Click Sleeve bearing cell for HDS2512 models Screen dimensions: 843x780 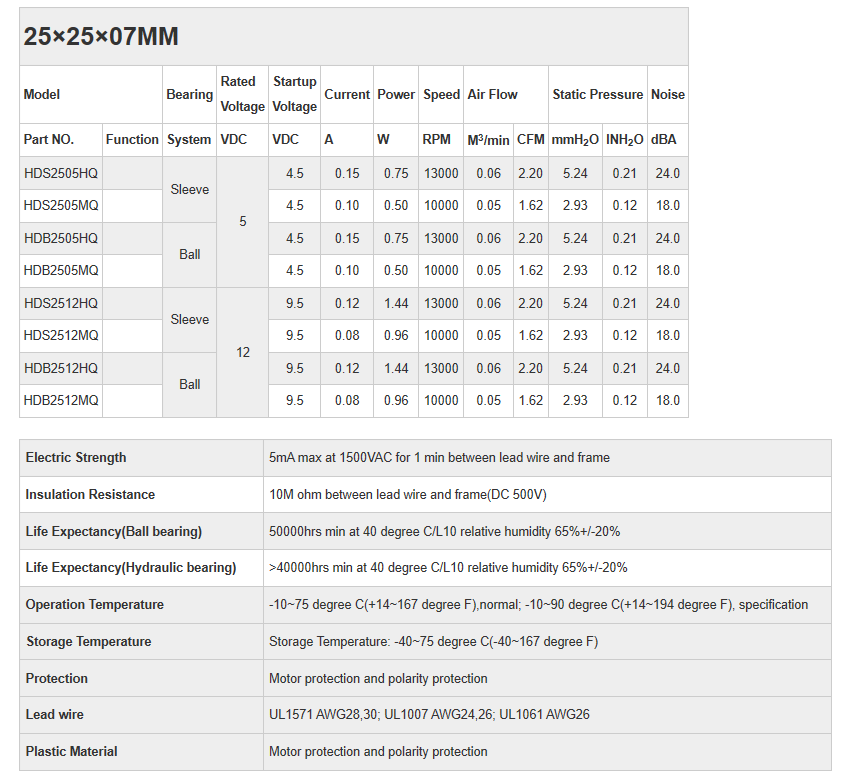tap(189, 320)
